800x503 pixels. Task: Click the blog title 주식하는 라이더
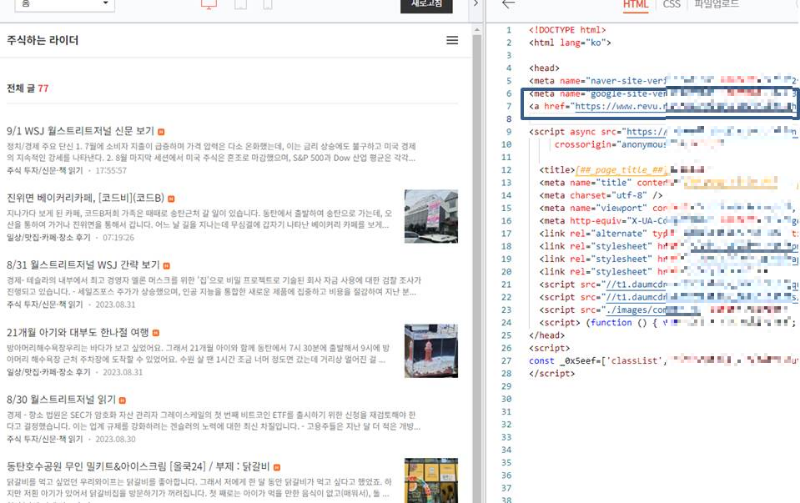tap(42, 40)
